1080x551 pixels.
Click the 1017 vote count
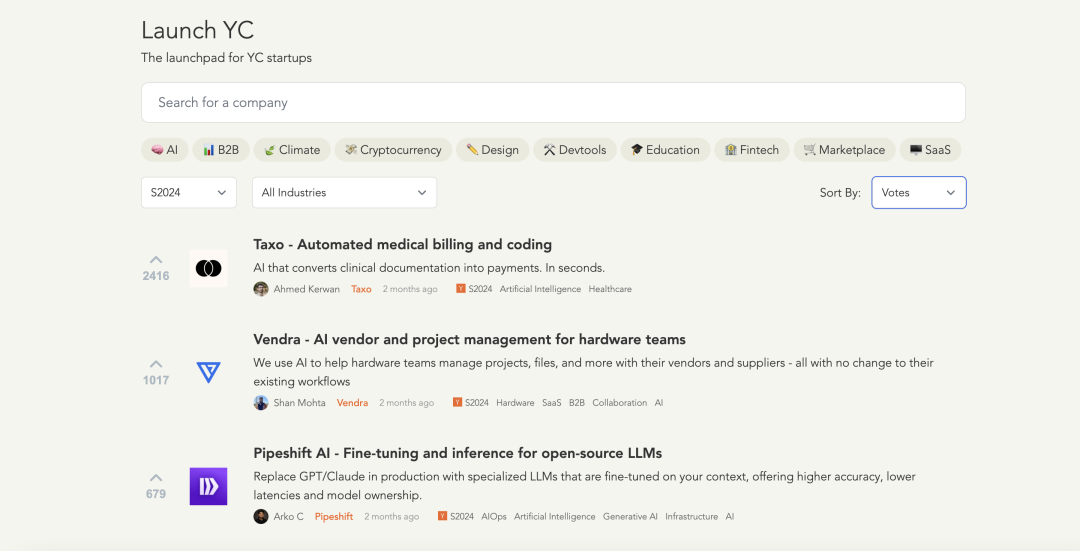[156, 380]
